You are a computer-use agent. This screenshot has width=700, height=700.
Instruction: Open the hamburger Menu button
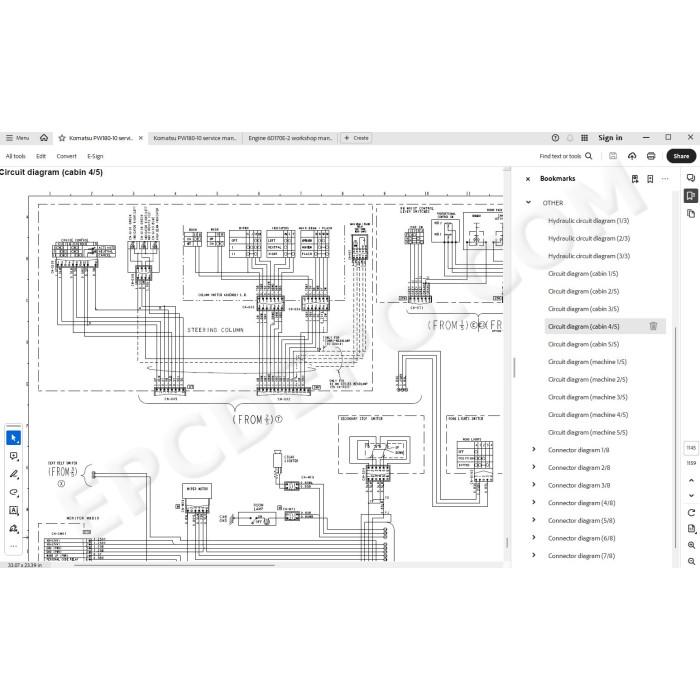point(17,138)
